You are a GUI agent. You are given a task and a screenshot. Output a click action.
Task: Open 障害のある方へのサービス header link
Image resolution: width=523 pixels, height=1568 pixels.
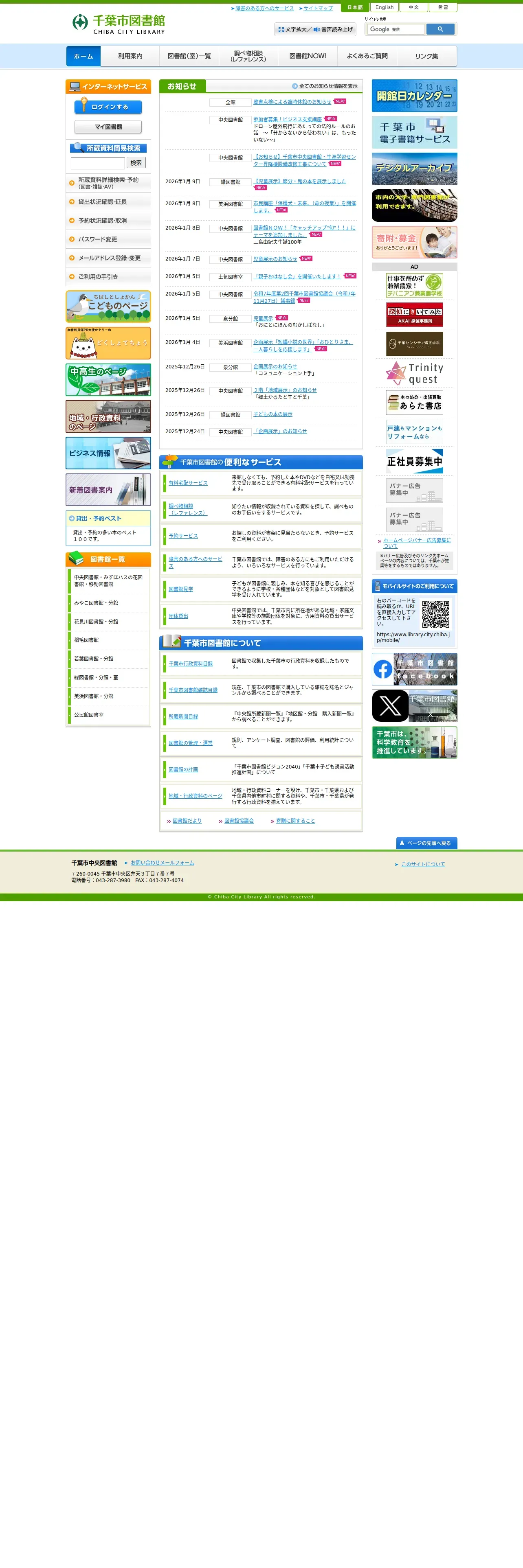[264, 9]
